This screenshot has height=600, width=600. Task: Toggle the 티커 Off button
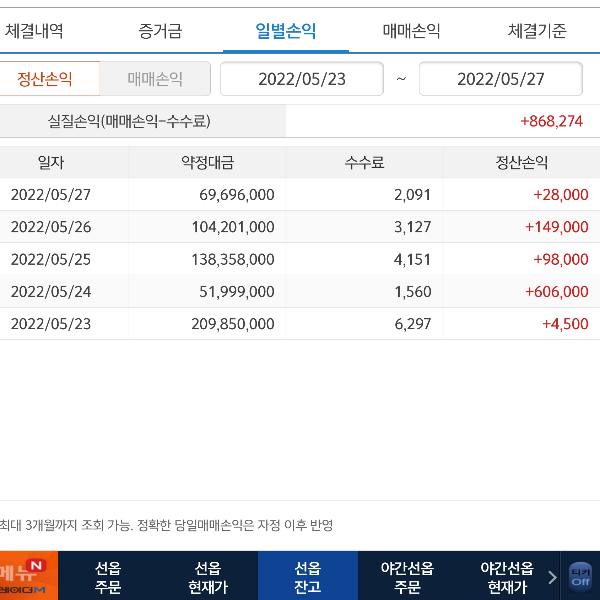(580, 576)
